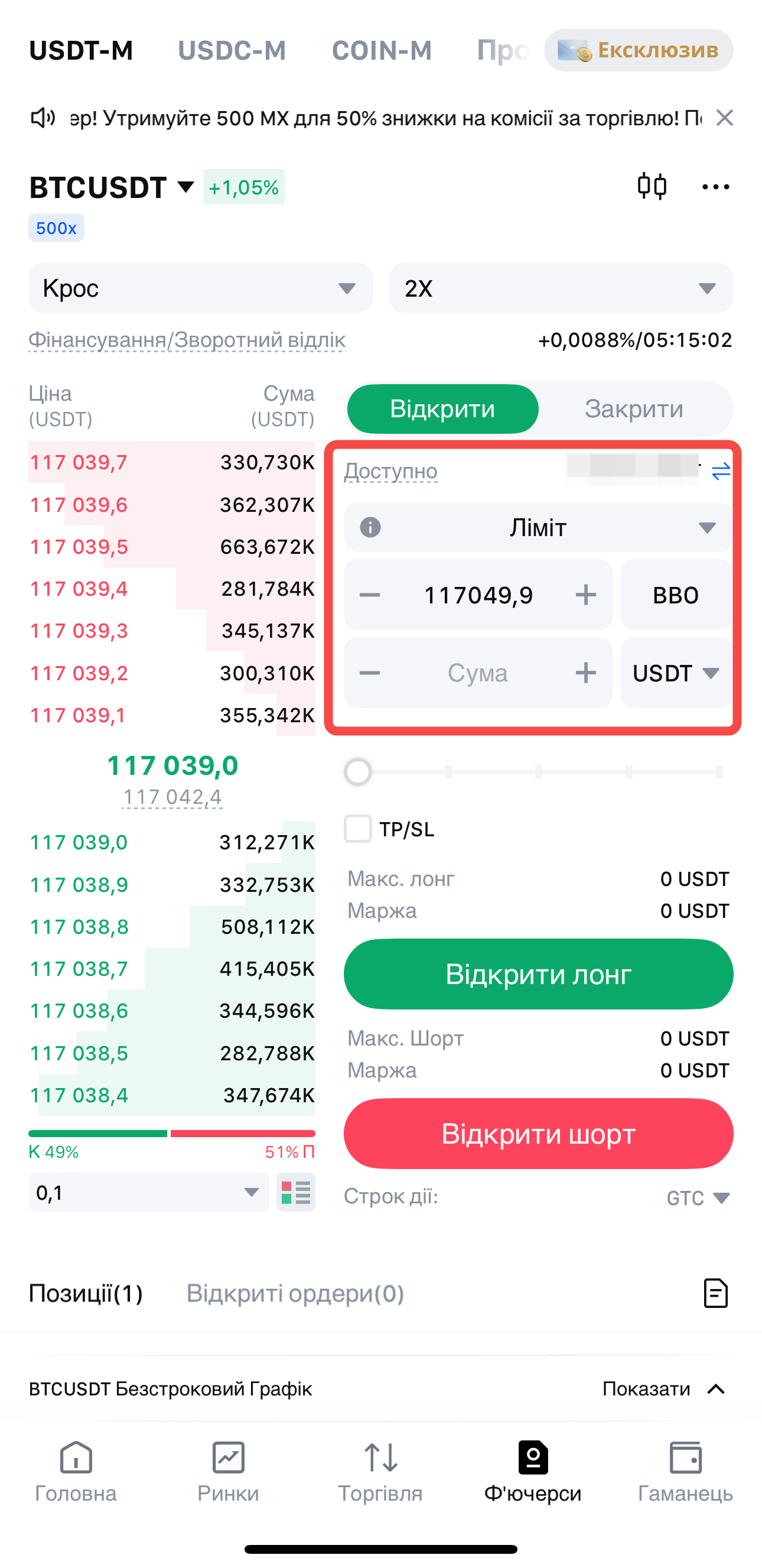Tap the order type info icon

point(370,527)
